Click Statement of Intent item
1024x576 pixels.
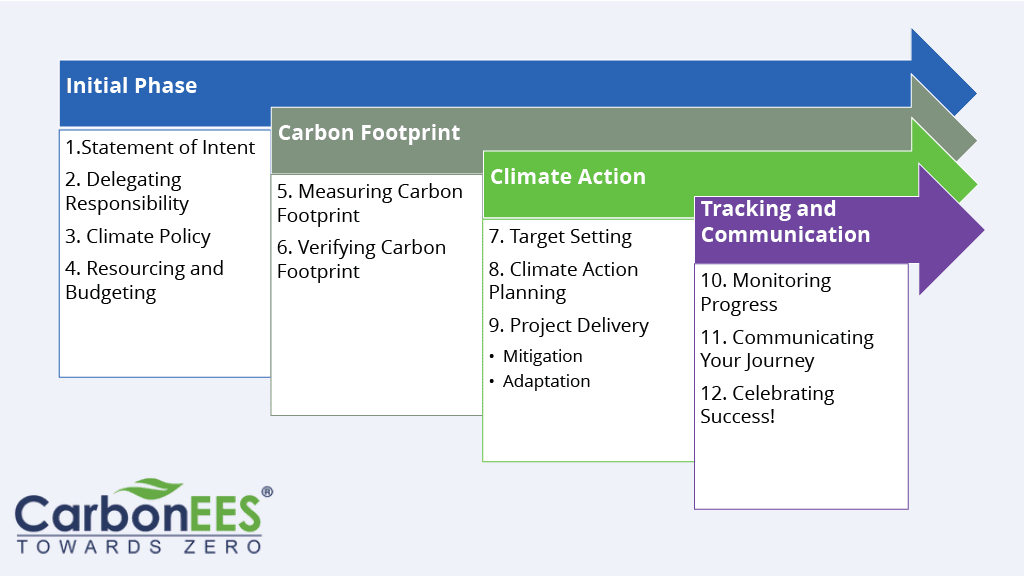click(x=160, y=148)
